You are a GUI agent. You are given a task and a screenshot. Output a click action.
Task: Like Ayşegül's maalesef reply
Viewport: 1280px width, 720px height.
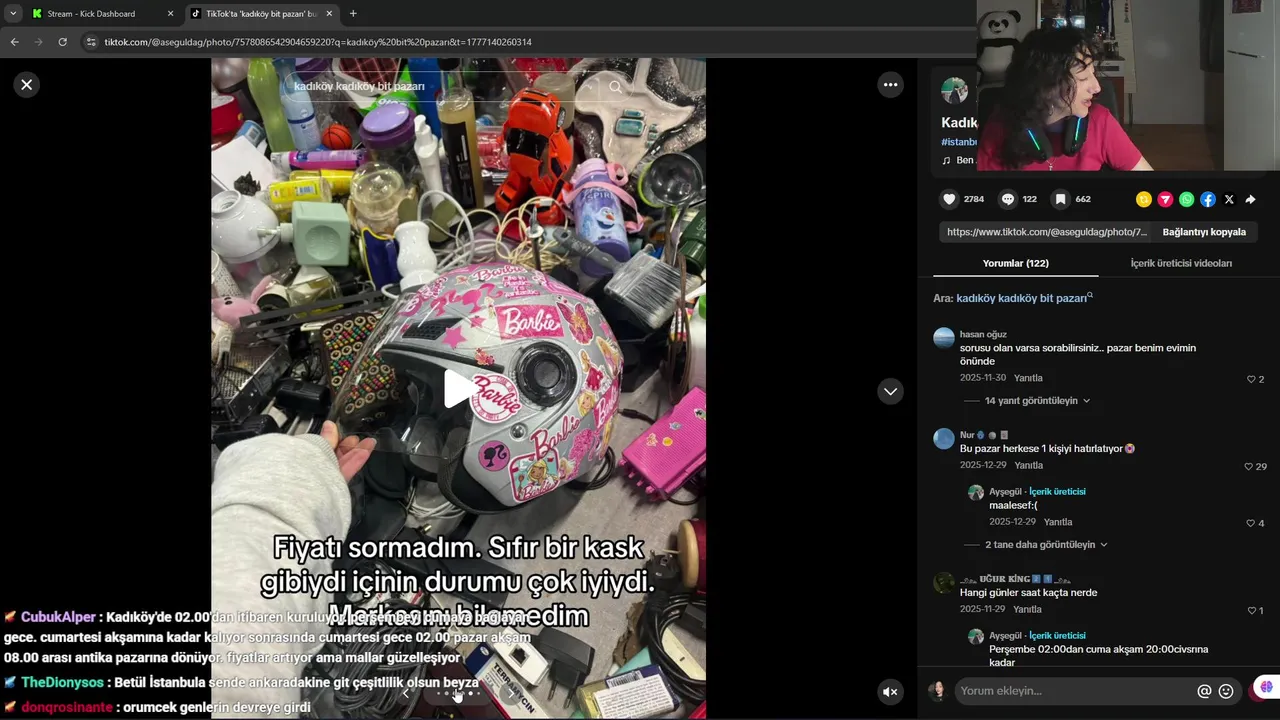coord(1251,523)
